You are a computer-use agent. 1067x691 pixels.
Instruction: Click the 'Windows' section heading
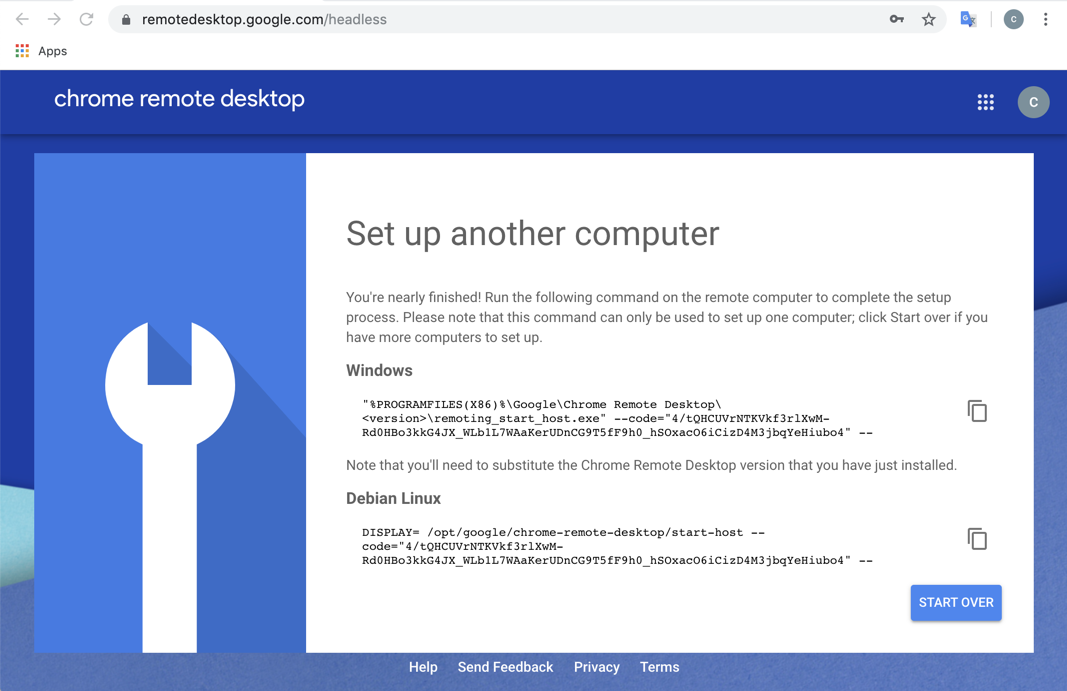379,370
